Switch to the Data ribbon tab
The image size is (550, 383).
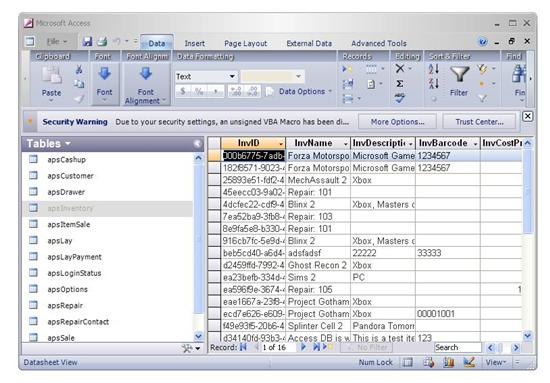click(156, 43)
